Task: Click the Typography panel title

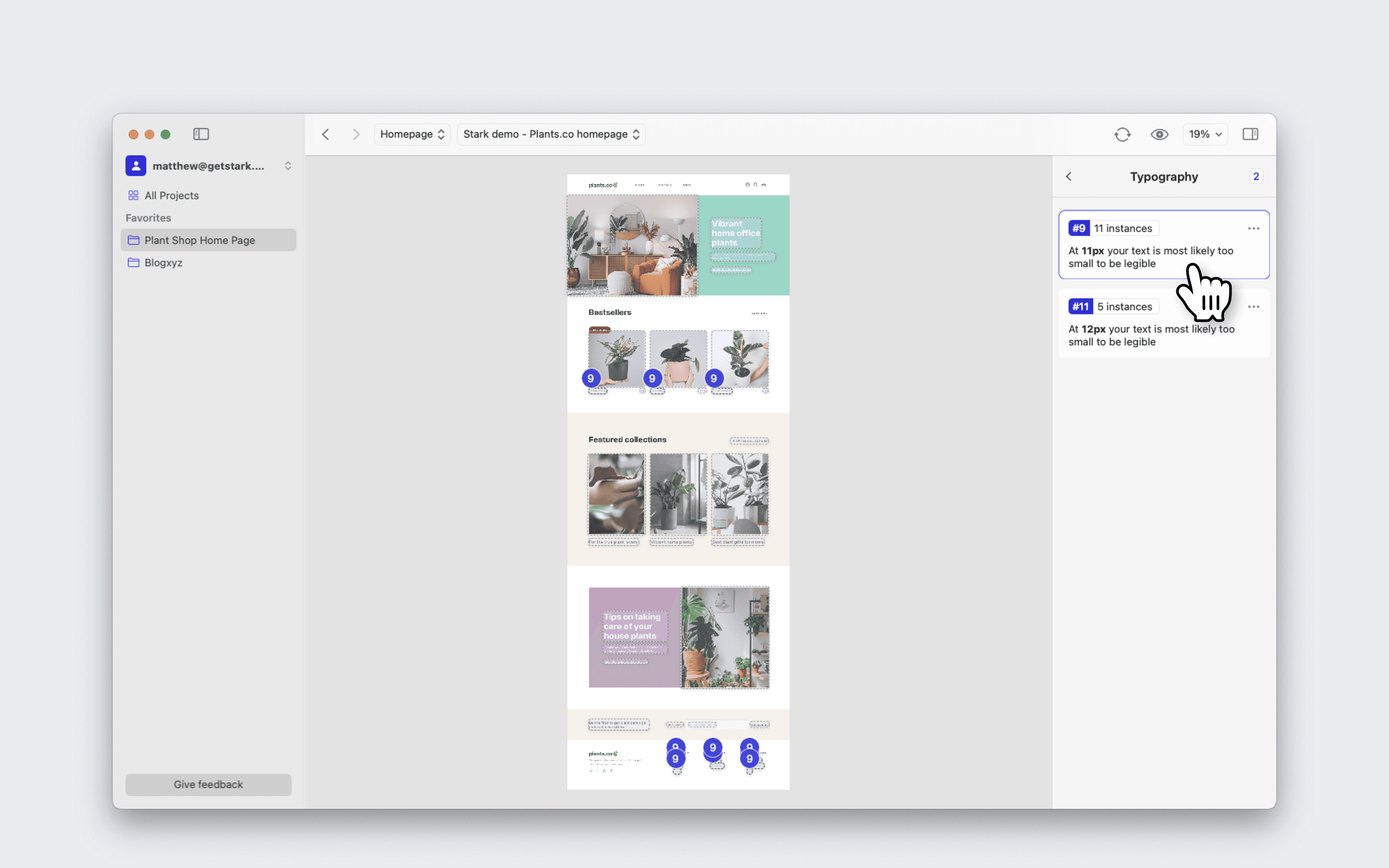Action: [1163, 176]
